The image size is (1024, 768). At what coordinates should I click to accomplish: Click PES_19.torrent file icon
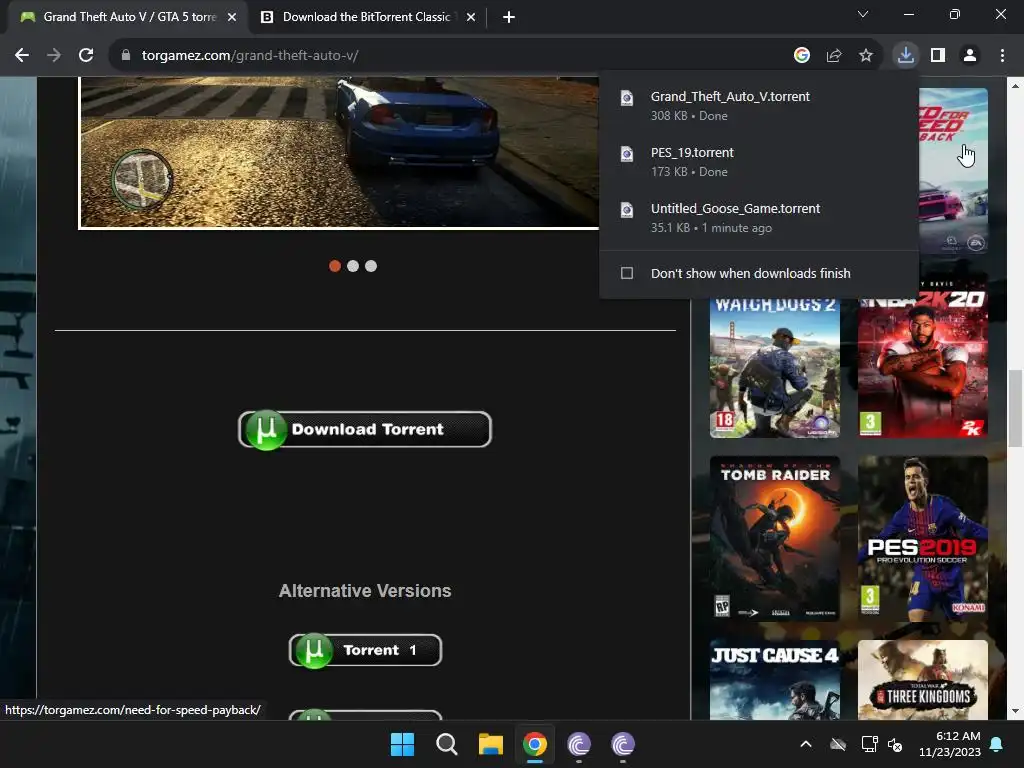[x=626, y=154]
